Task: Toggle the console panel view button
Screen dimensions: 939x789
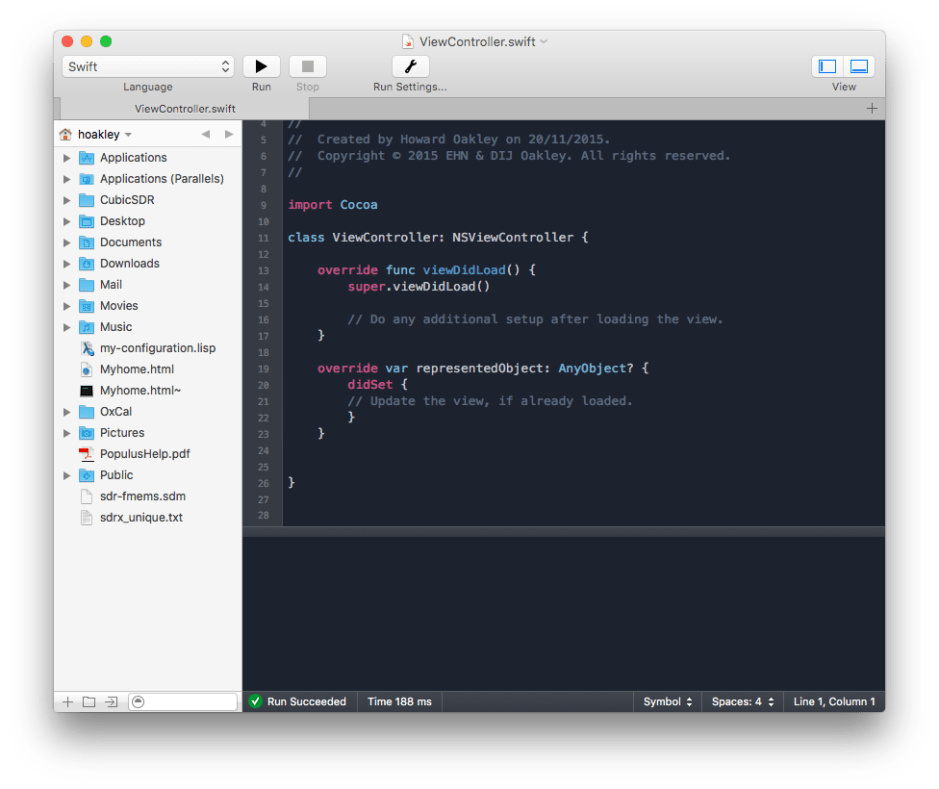Action: (x=859, y=66)
